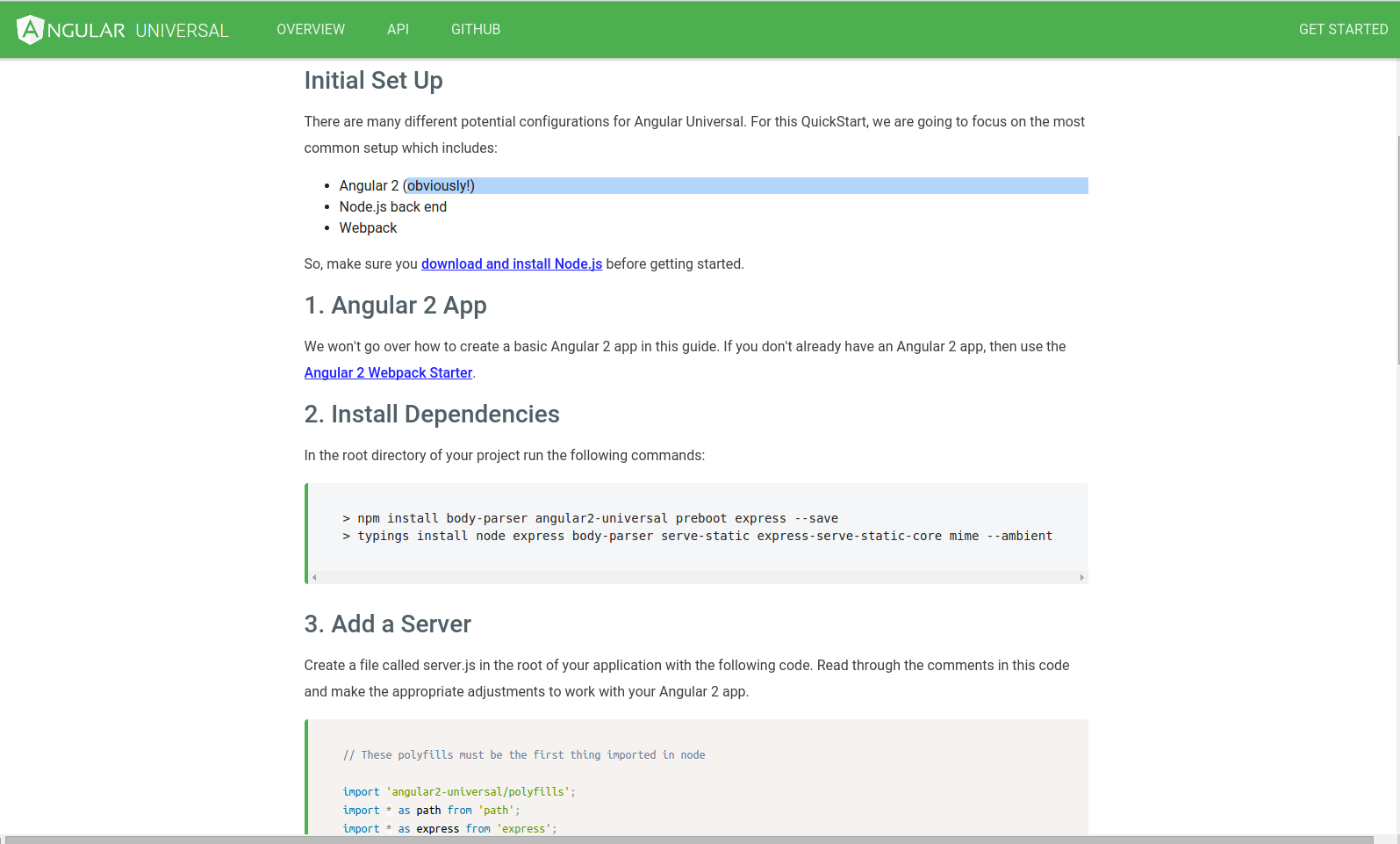Click the Angular Universal logo
Screen dimensions: 1400x844
click(123, 30)
